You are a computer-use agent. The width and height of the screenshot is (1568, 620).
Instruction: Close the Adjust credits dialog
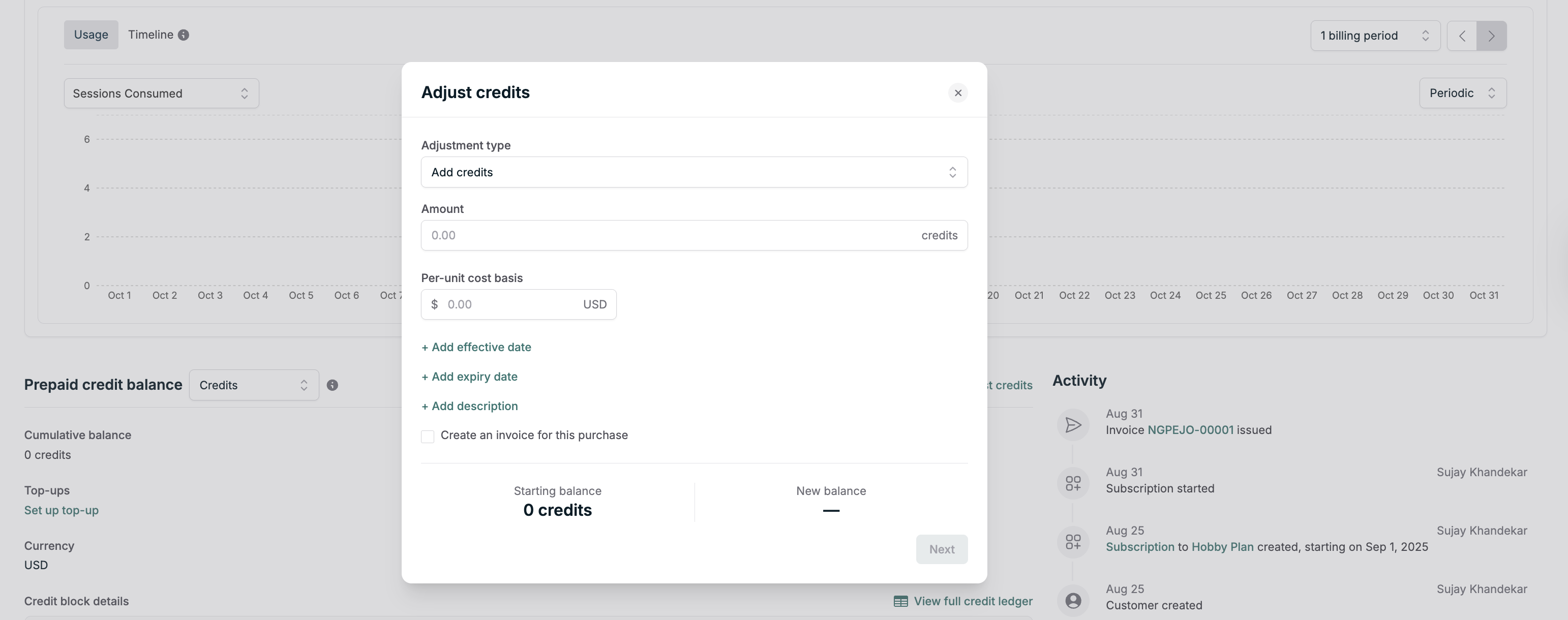[957, 93]
